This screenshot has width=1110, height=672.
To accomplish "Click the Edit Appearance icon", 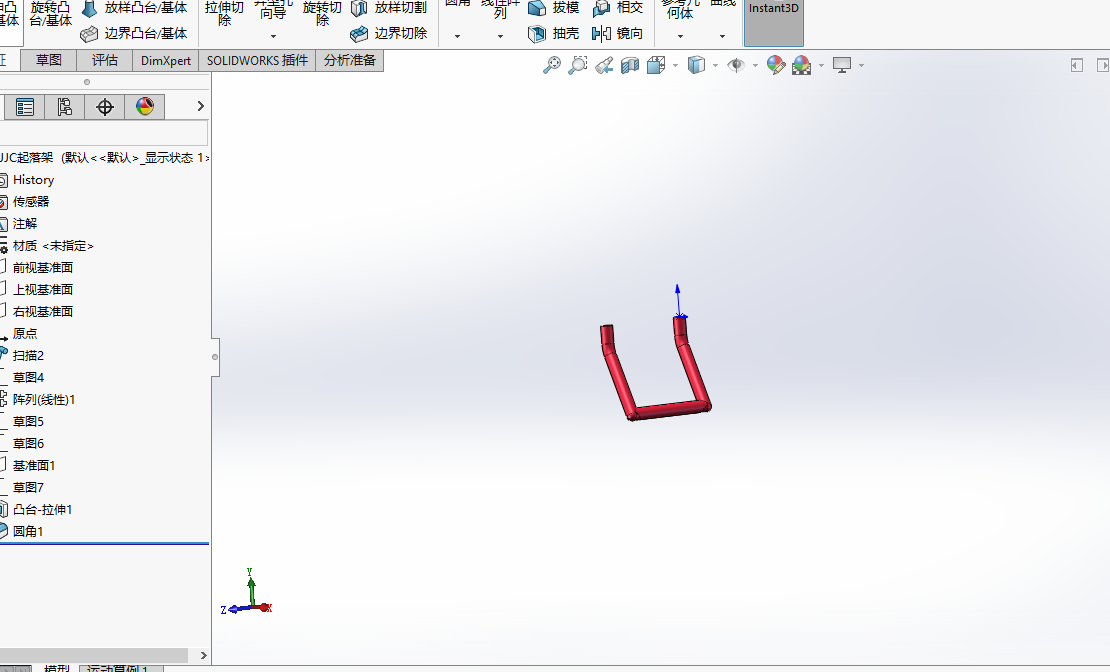I will pyautogui.click(x=776, y=65).
